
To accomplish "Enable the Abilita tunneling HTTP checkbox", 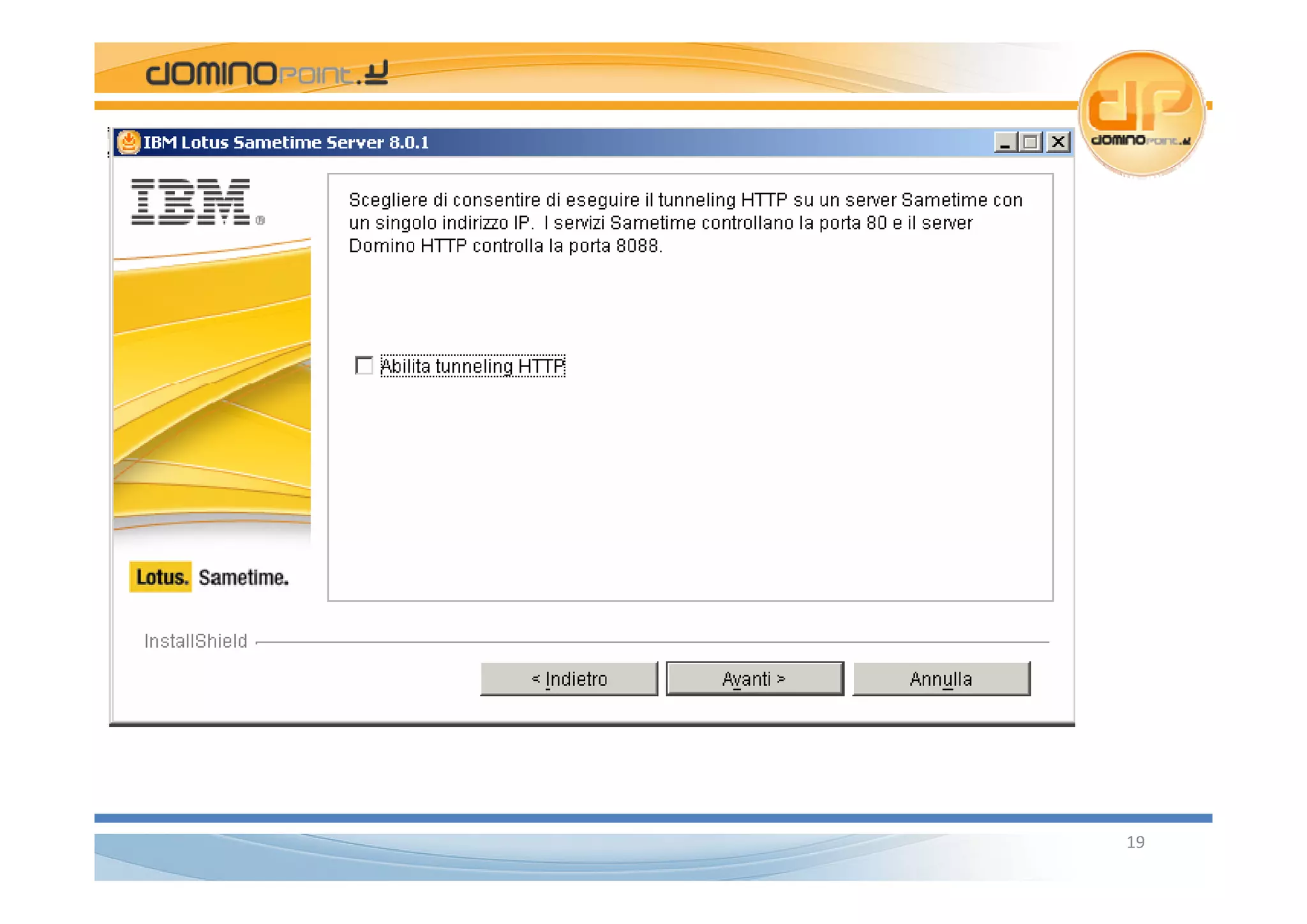I will pos(364,366).
